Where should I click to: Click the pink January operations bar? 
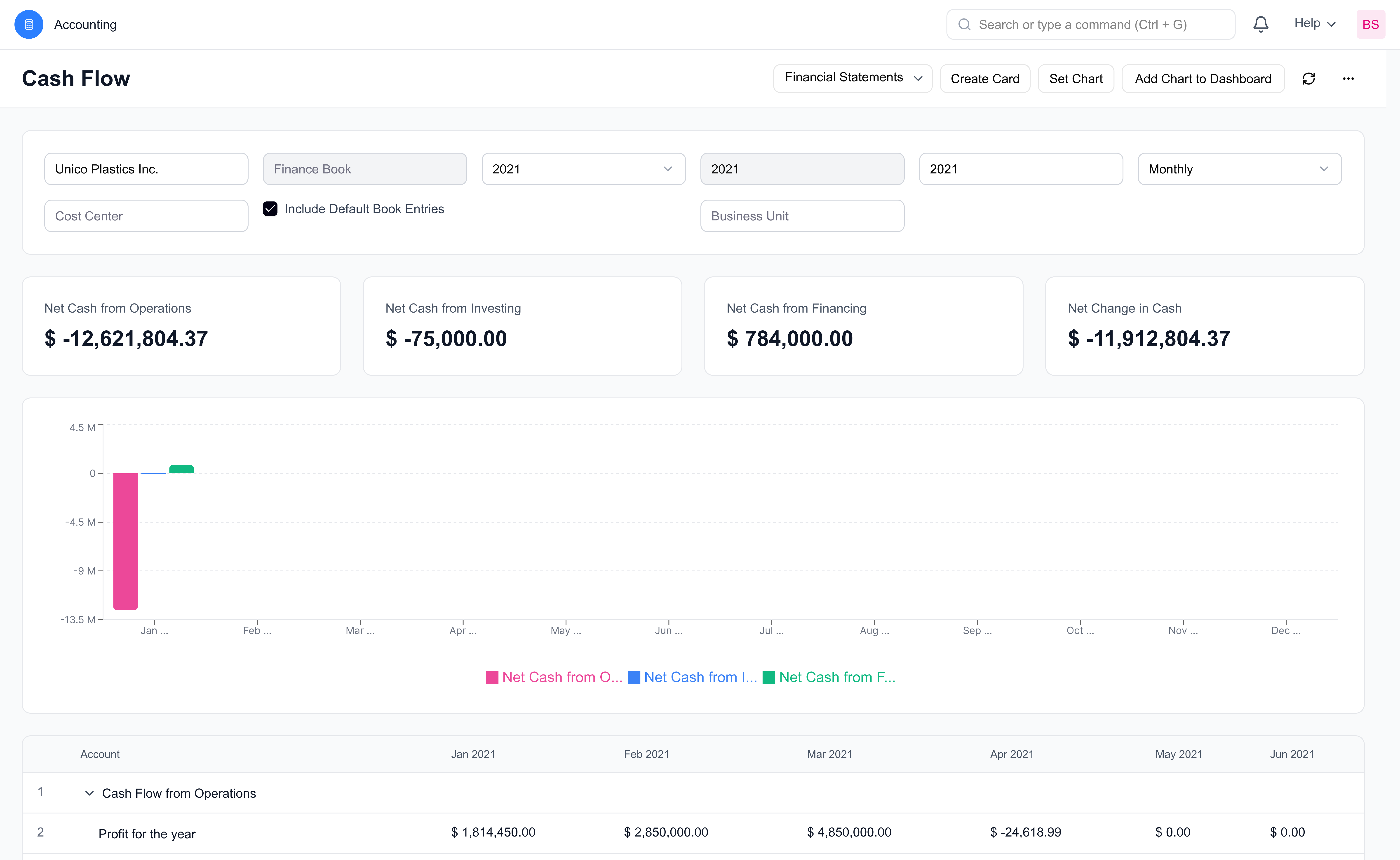pos(125,542)
